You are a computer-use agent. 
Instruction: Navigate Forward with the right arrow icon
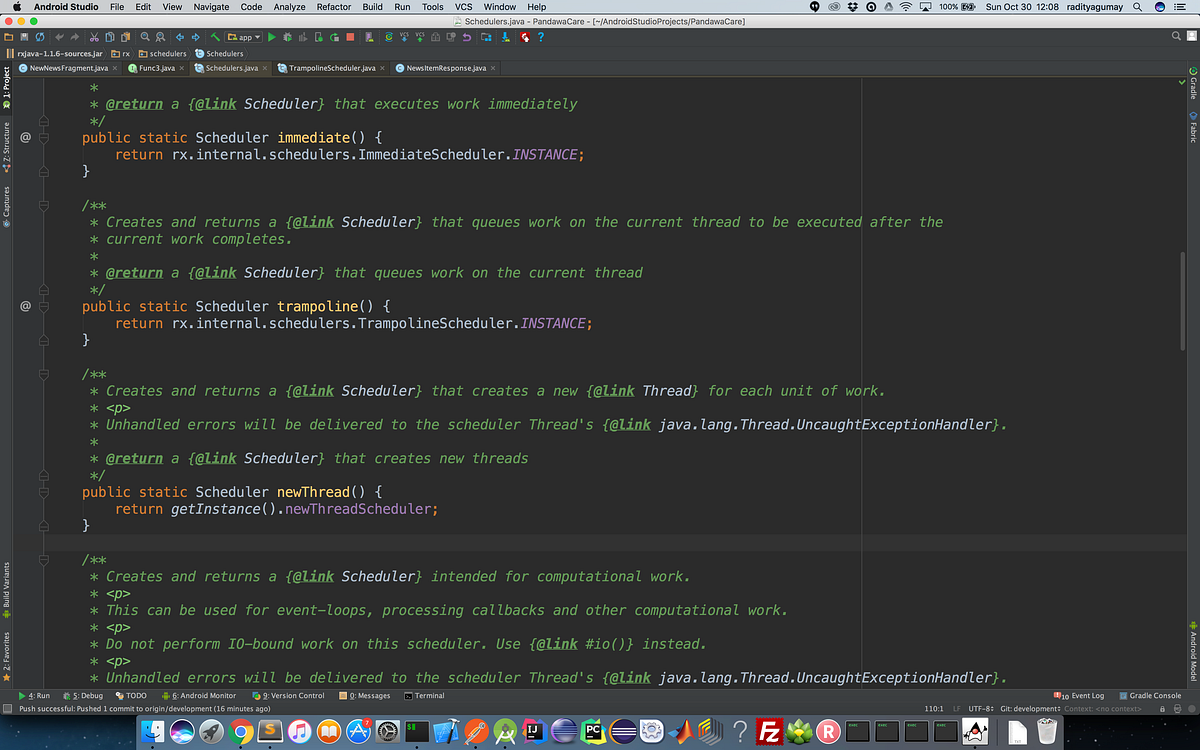coord(196,37)
